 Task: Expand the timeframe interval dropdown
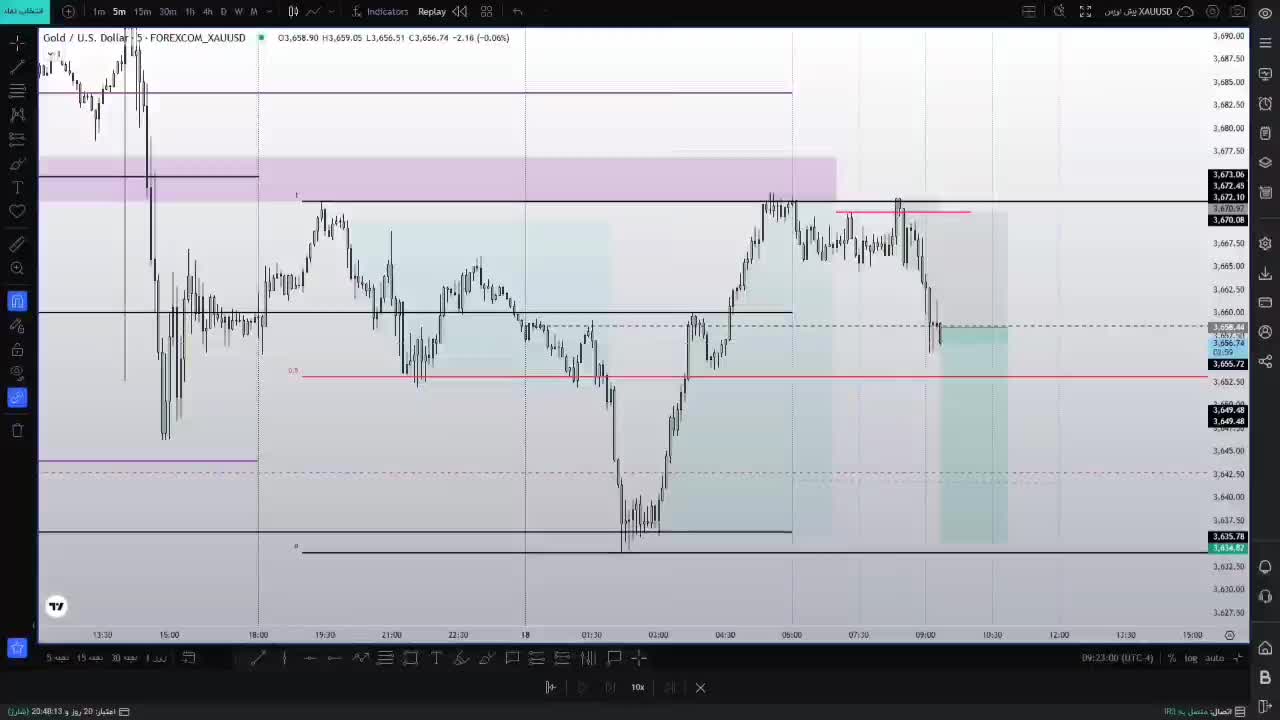(269, 12)
